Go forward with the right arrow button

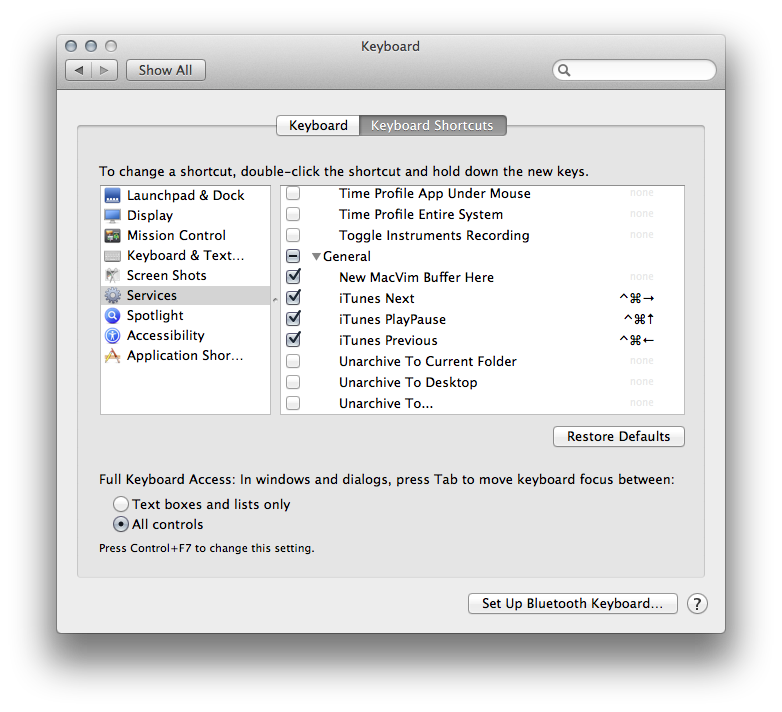pos(104,70)
